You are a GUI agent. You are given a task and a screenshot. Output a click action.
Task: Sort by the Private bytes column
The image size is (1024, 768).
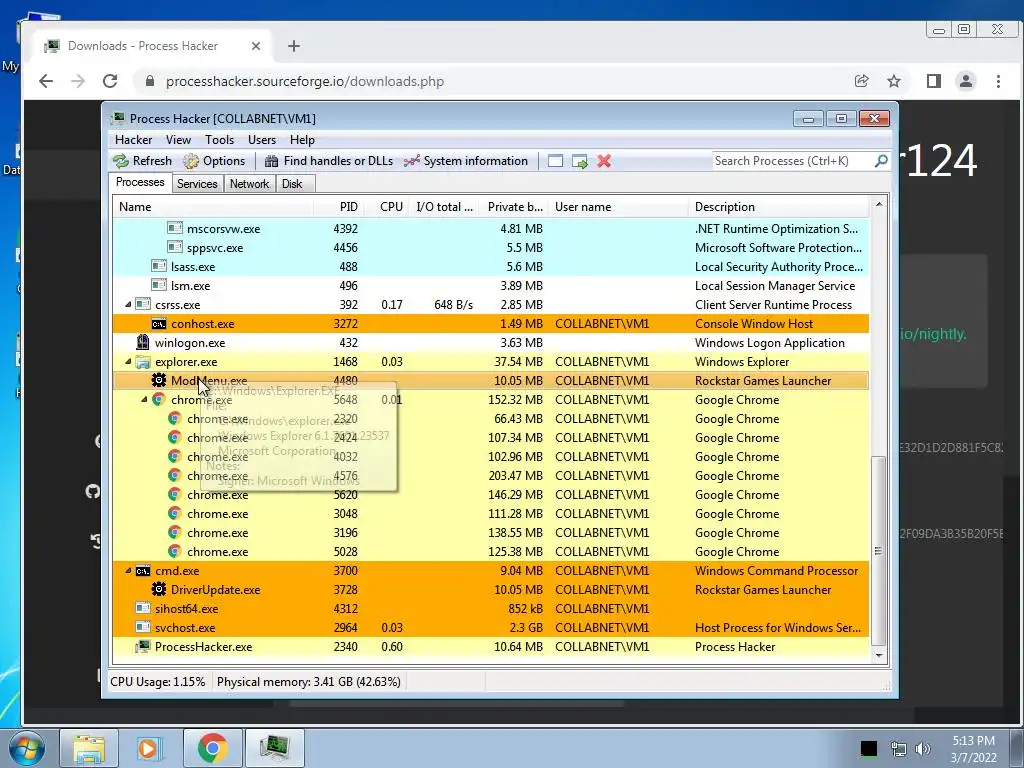pos(513,207)
